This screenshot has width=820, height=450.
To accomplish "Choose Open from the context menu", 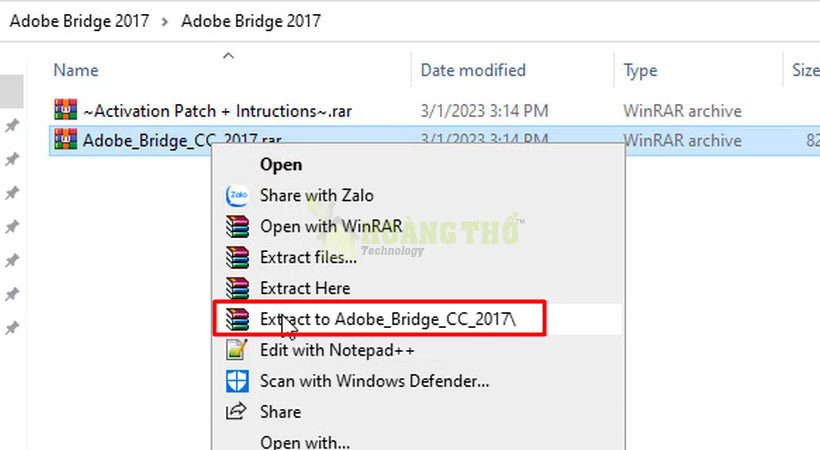I will click(281, 164).
